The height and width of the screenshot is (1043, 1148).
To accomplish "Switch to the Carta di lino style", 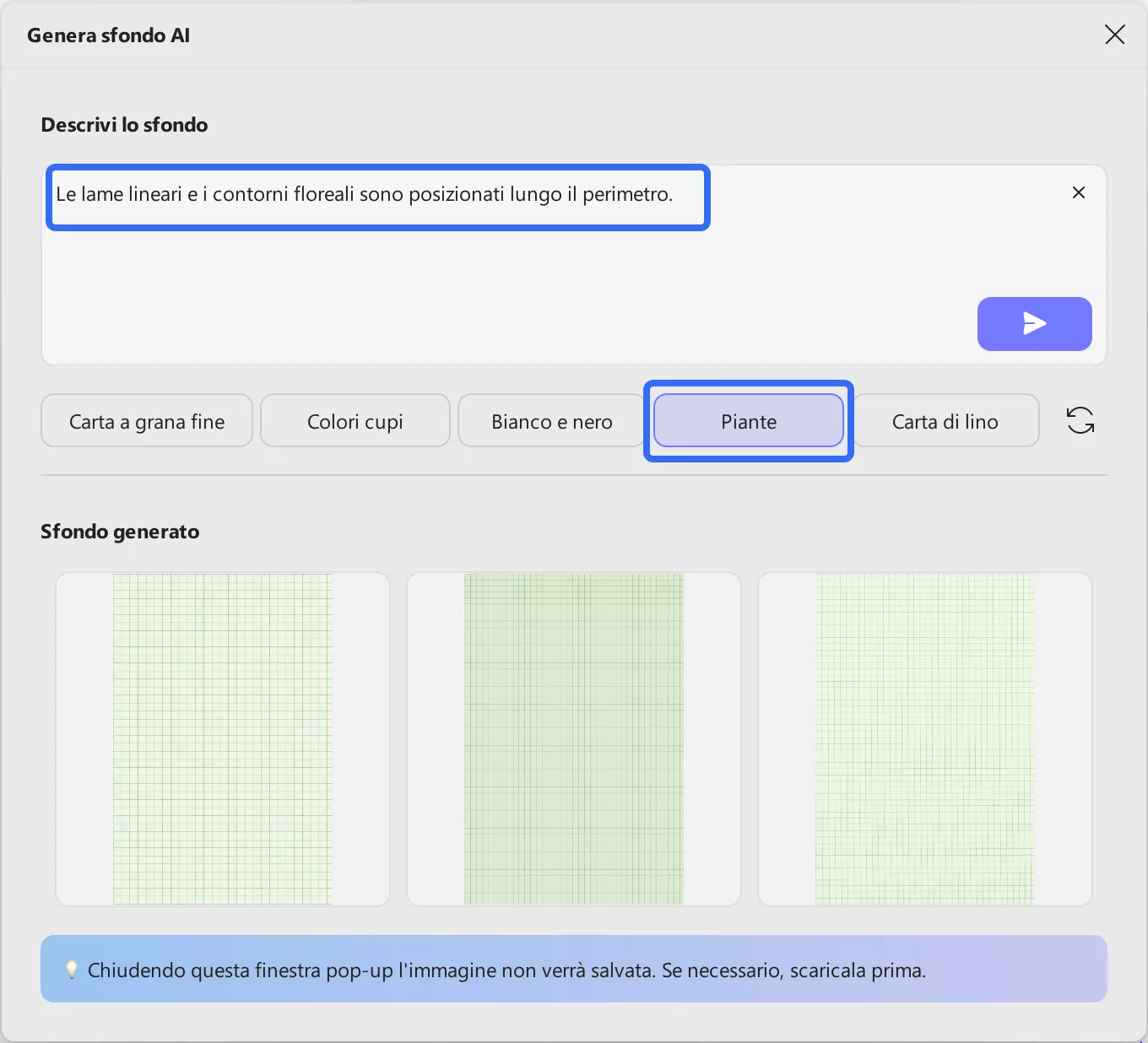I will 945,420.
